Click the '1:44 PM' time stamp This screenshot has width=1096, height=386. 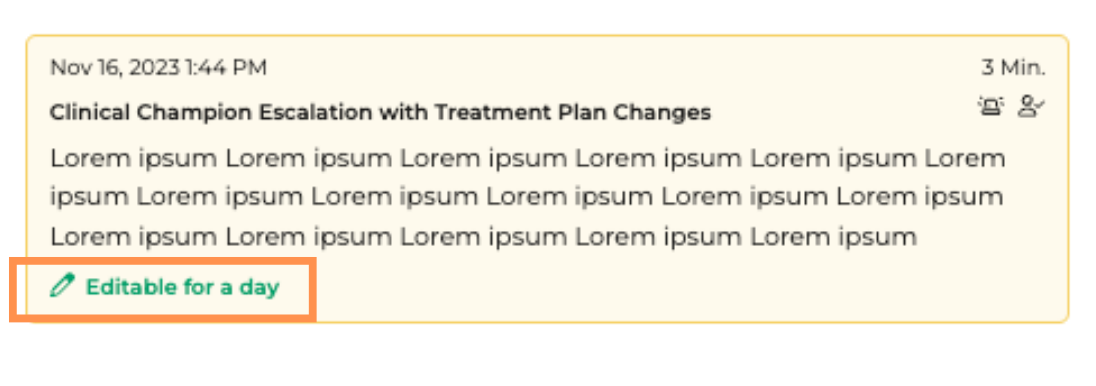226,68
